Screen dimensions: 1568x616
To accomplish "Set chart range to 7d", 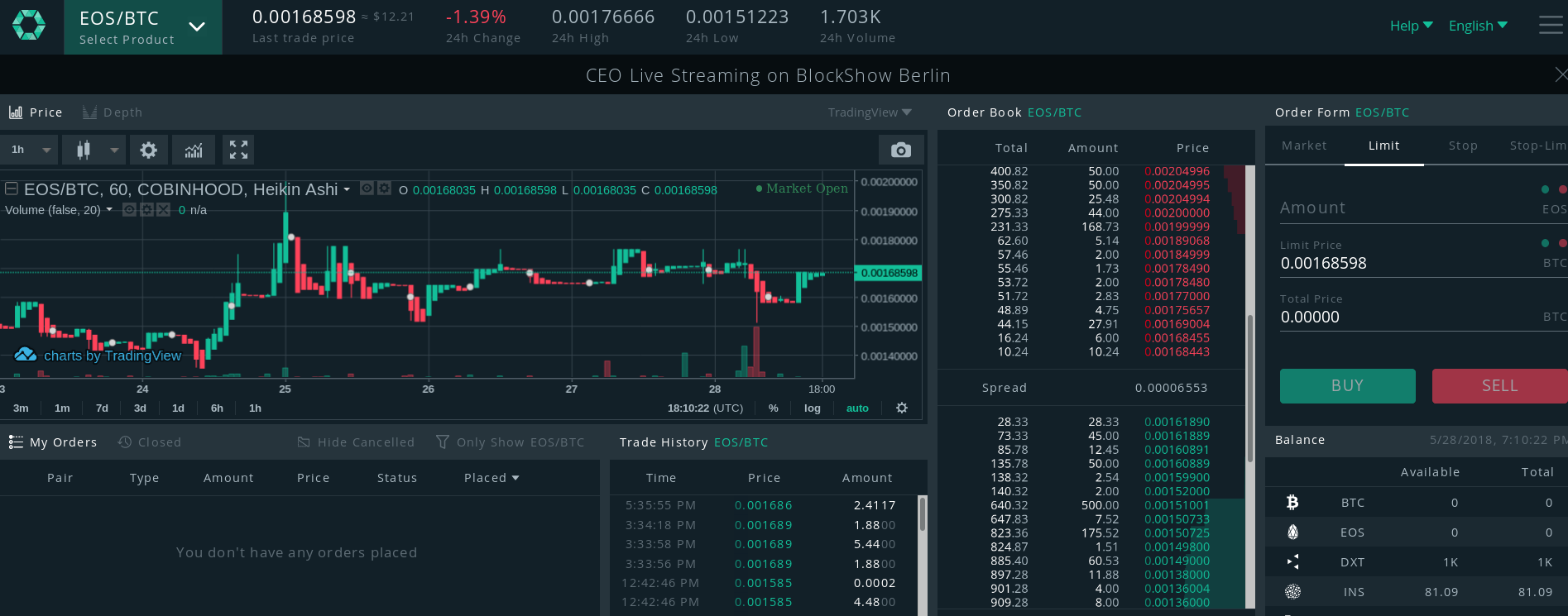I will point(102,408).
